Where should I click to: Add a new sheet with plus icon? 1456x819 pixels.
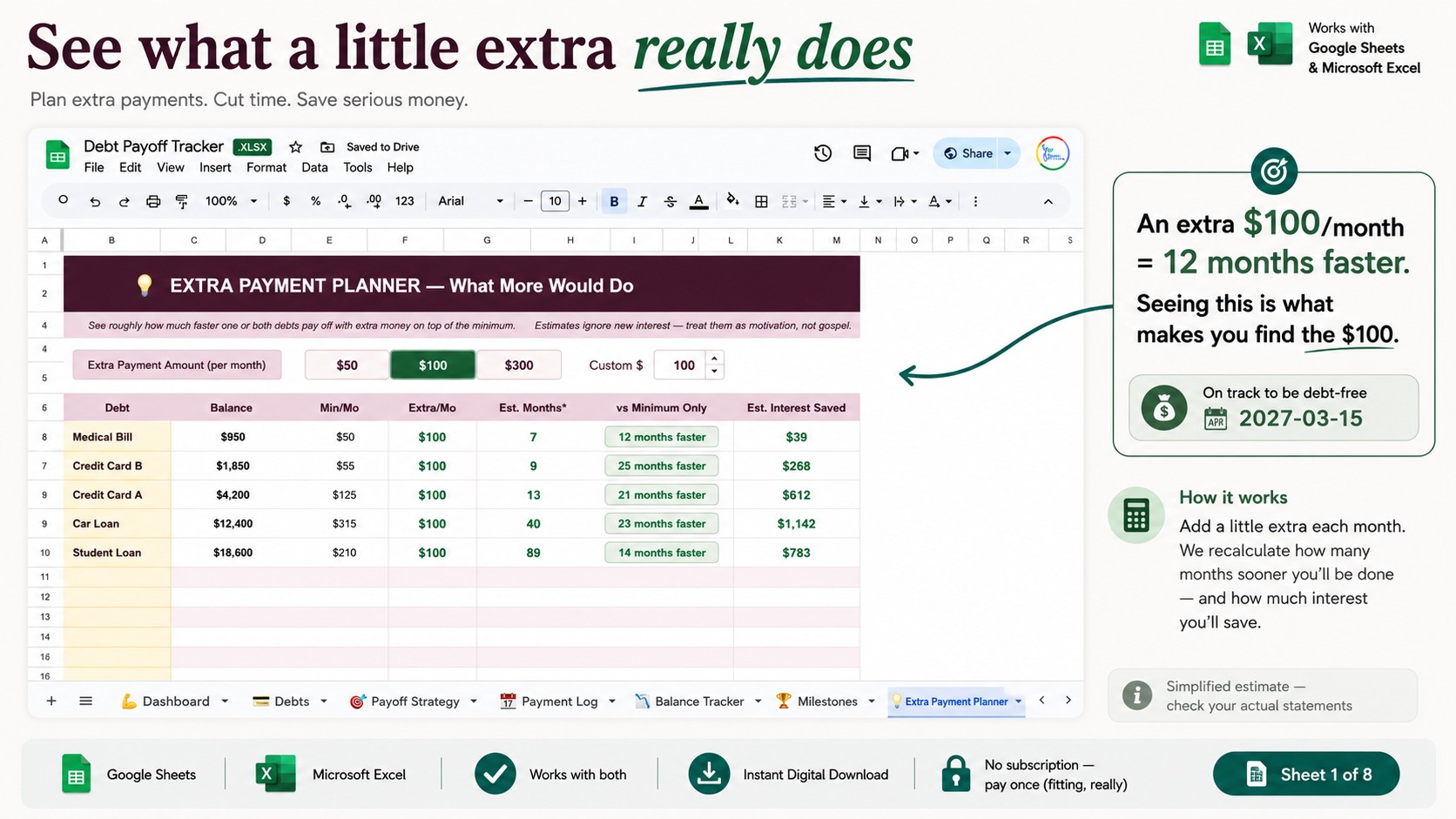51,701
